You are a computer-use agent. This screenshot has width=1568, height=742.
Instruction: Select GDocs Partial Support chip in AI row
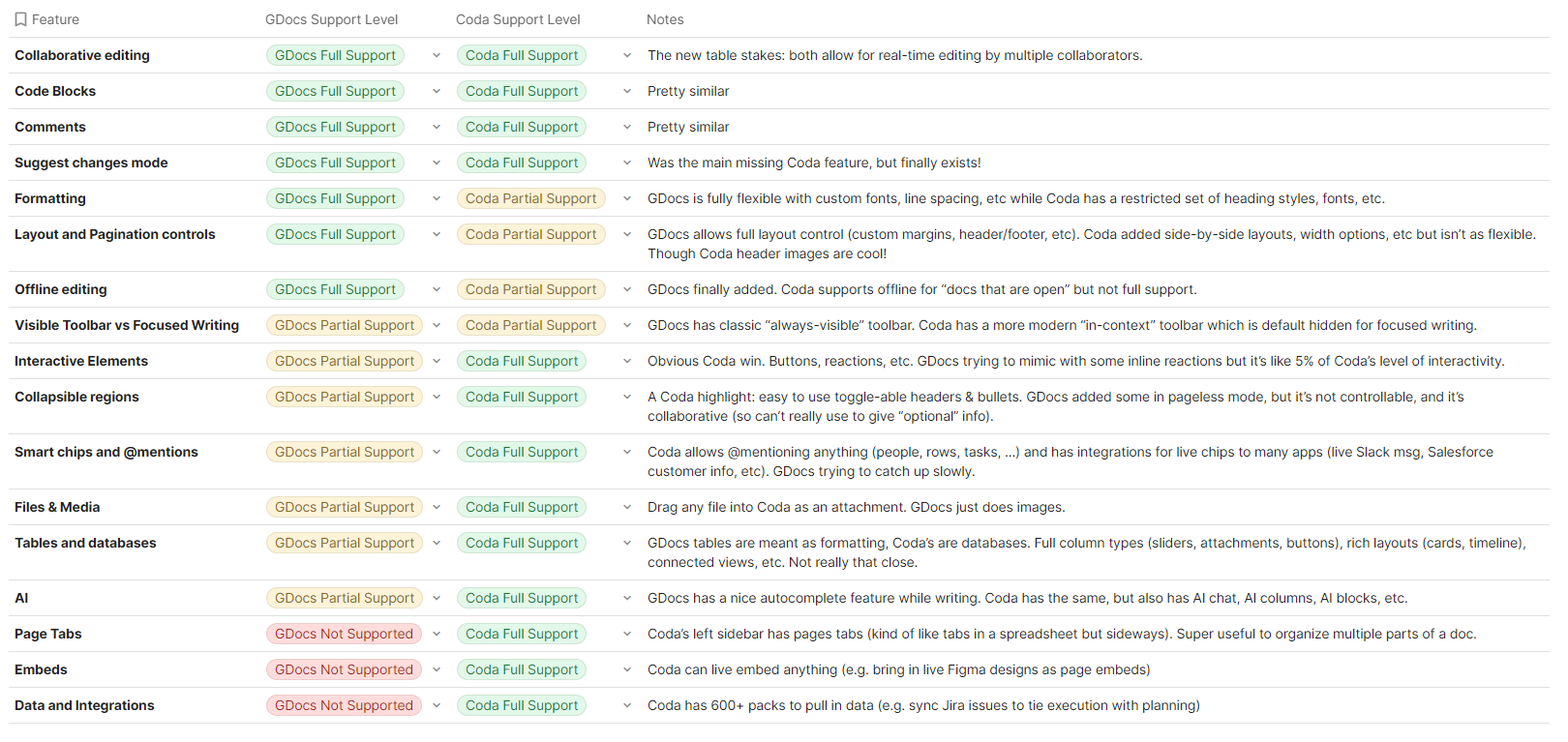[345, 598]
